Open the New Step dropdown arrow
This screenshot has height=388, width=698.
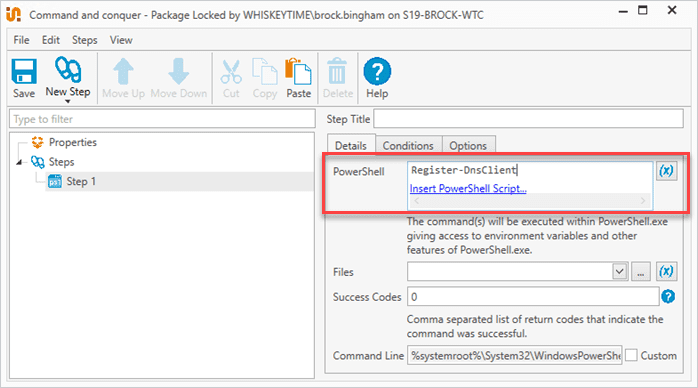point(68,101)
